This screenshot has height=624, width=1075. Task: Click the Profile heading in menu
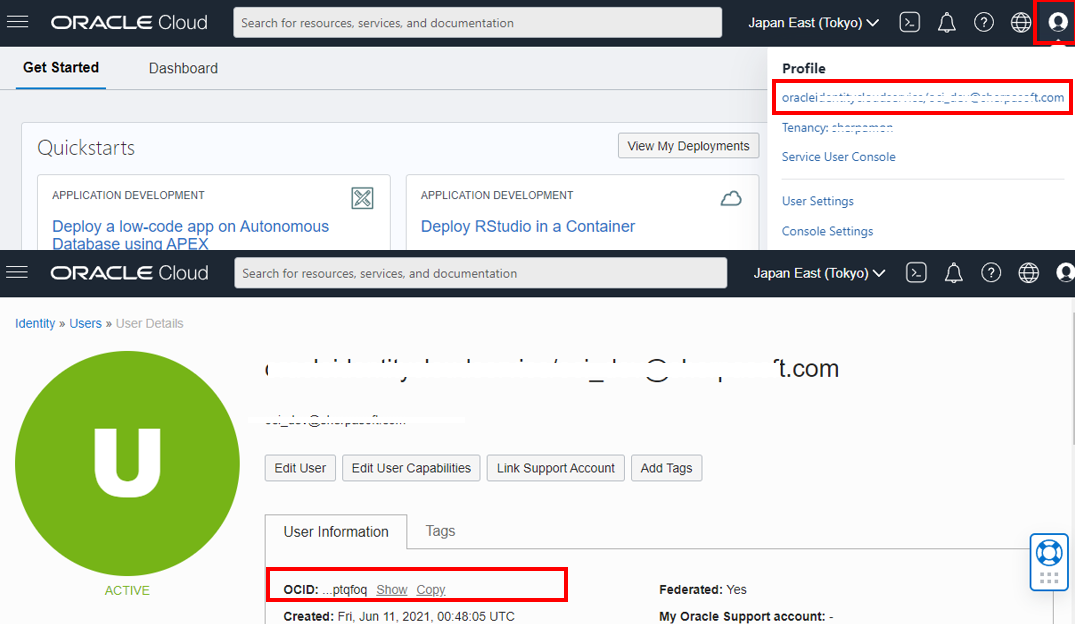tap(804, 69)
